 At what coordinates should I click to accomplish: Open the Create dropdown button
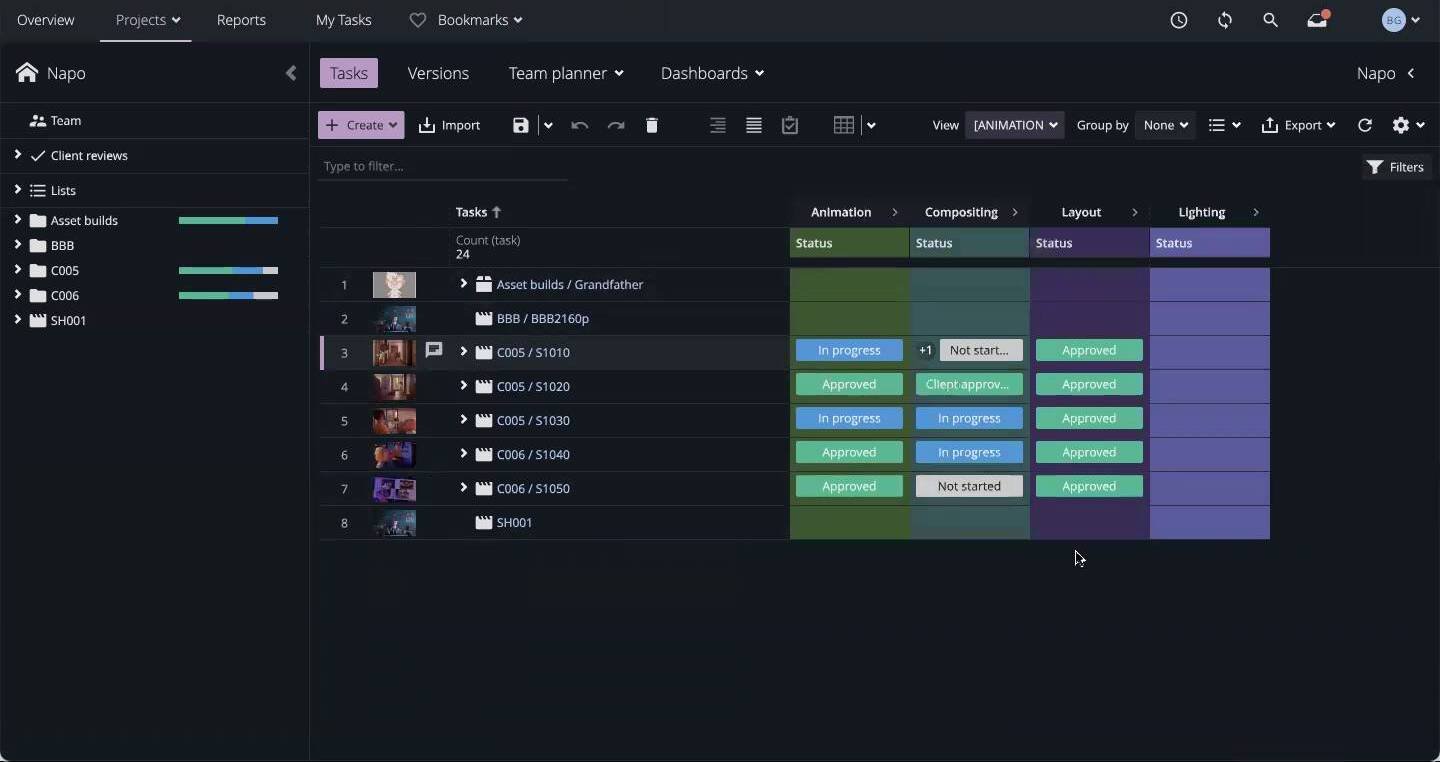361,125
